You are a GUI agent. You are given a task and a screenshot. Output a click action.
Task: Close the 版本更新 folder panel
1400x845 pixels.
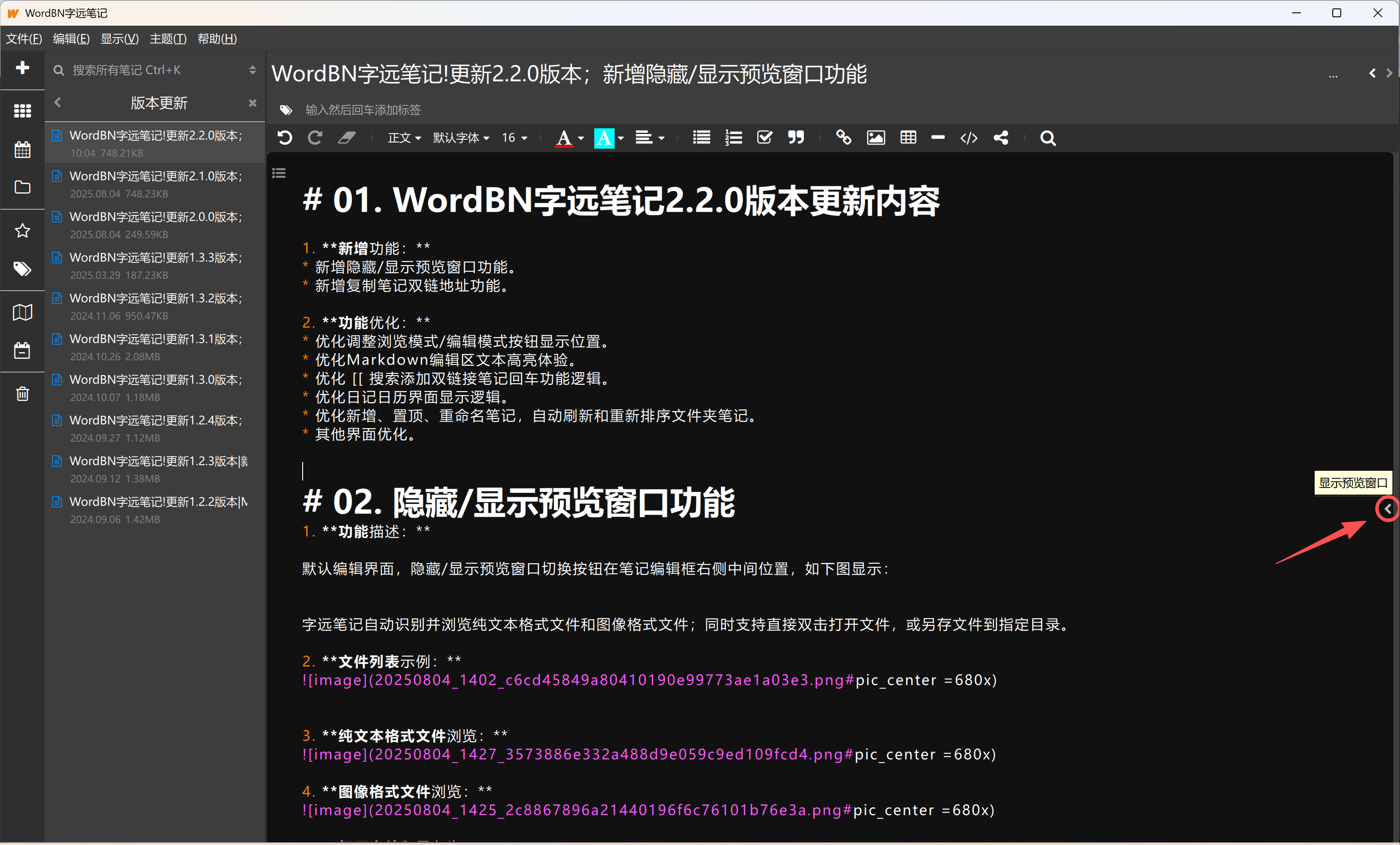(x=253, y=103)
